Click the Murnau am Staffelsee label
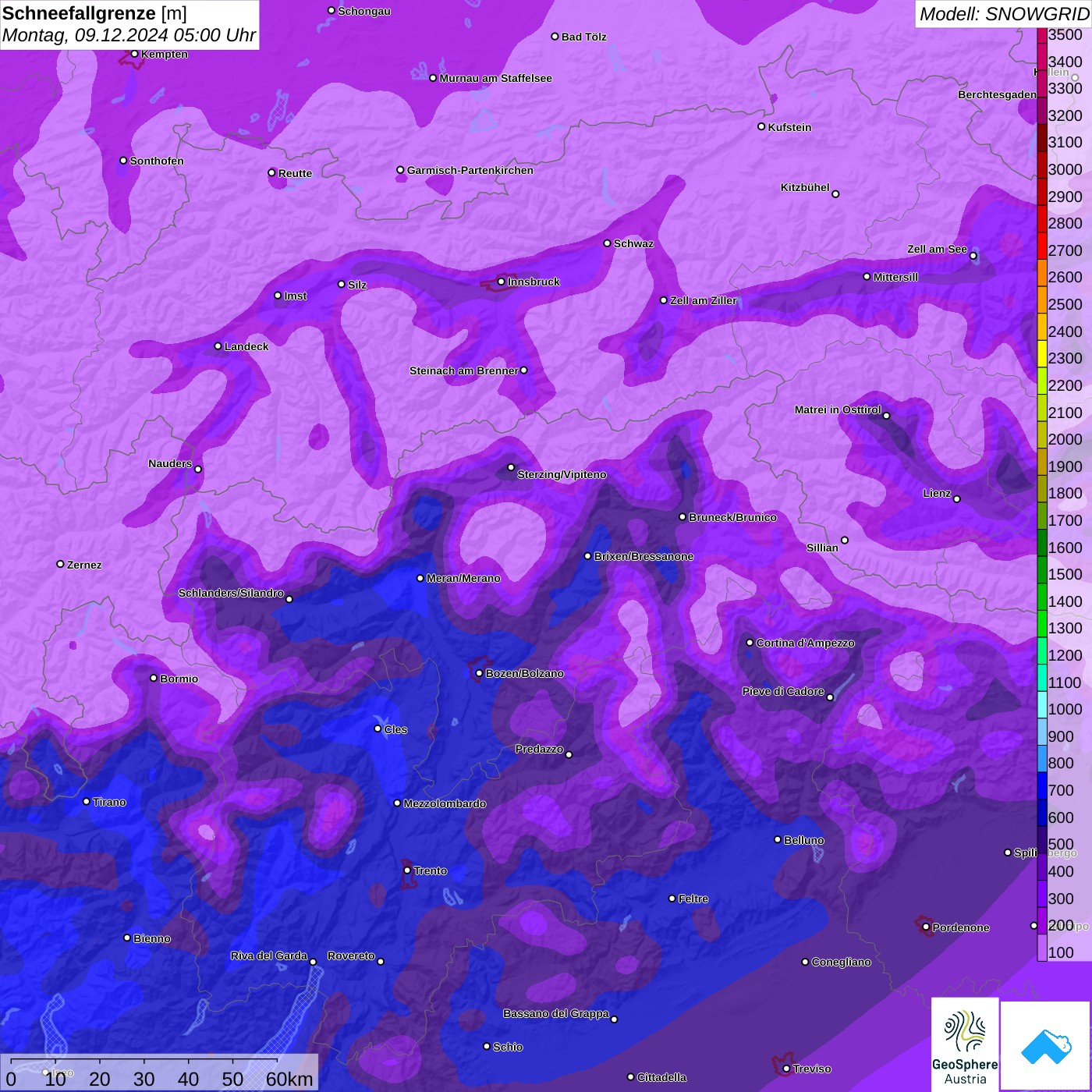1092x1092 pixels. coord(495,78)
